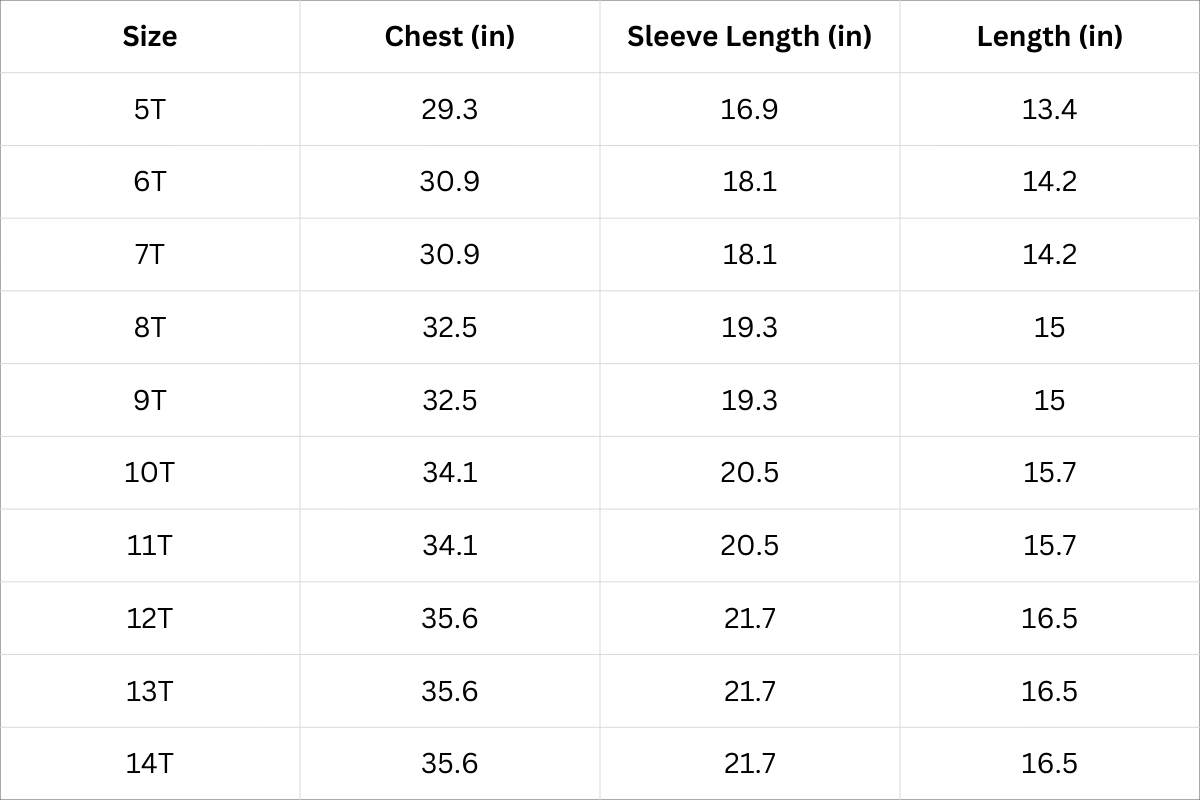Click the length value in the 14T row

[x=1049, y=764]
